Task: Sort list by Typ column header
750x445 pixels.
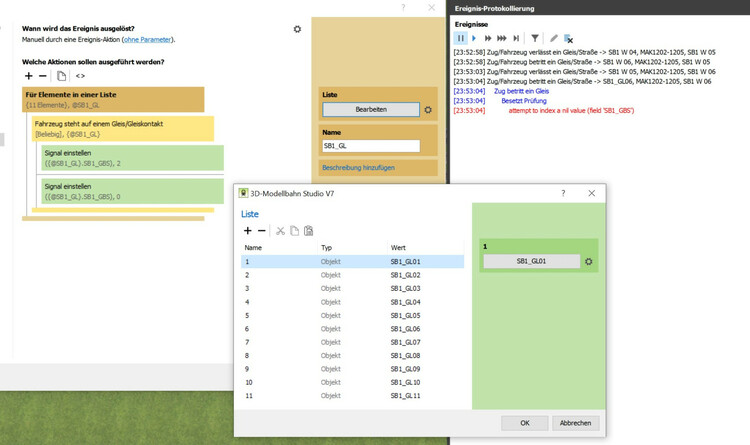Action: 327,248
